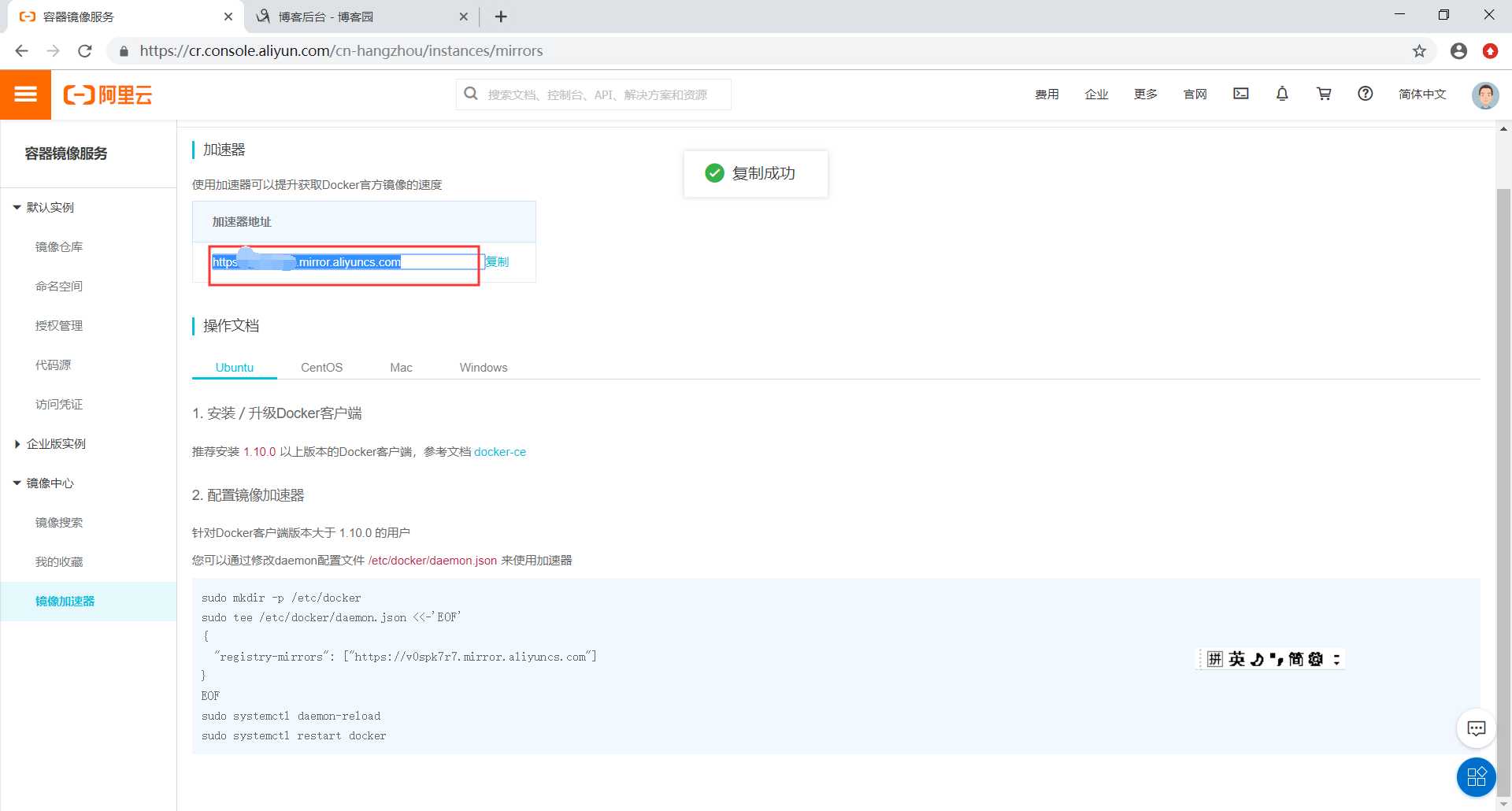Switch to 博客后台 browser tab
The width and height of the screenshot is (1512, 811).
pyautogui.click(x=362, y=17)
